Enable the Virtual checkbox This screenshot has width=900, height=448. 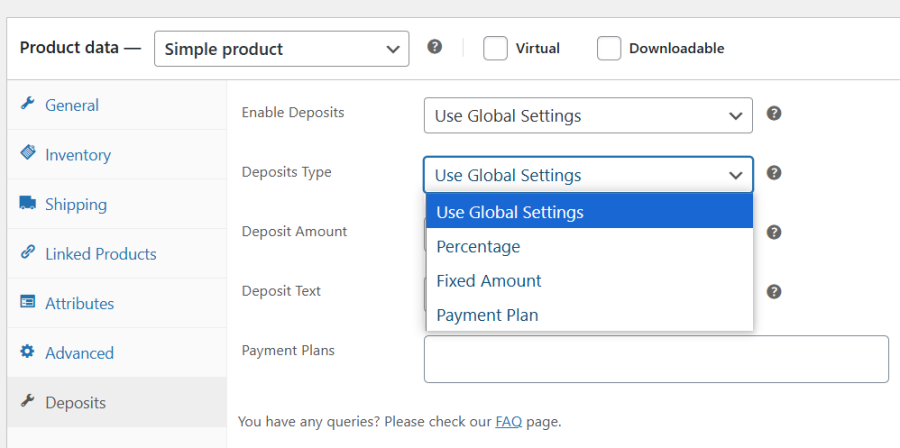click(495, 48)
